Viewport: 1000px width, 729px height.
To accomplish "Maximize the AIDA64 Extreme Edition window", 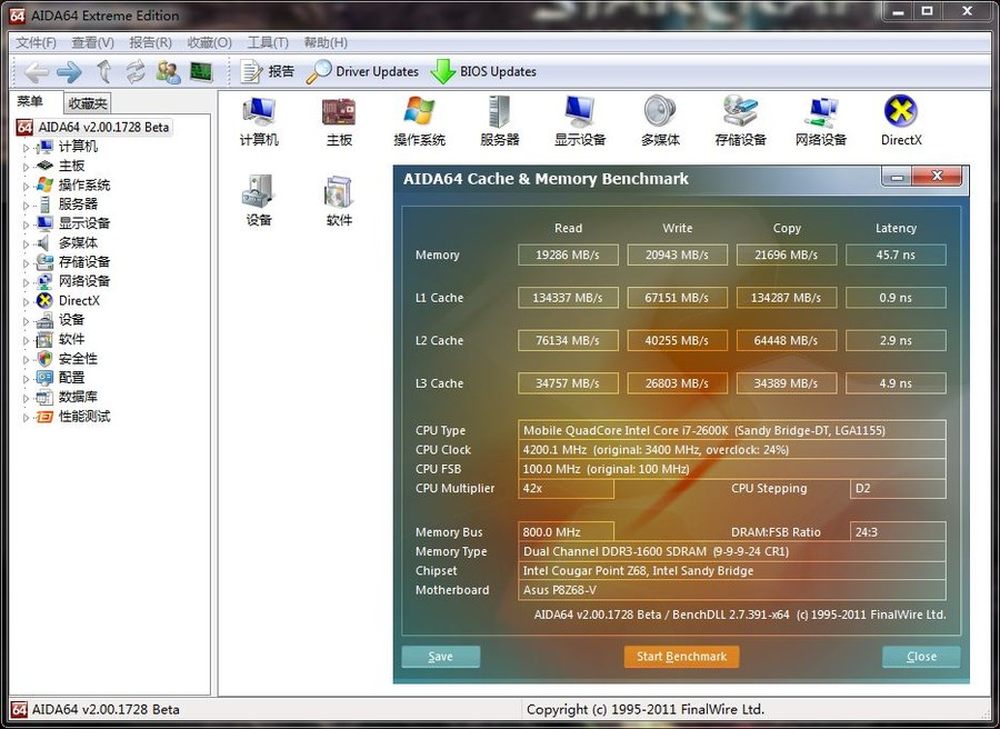I will coord(927,11).
